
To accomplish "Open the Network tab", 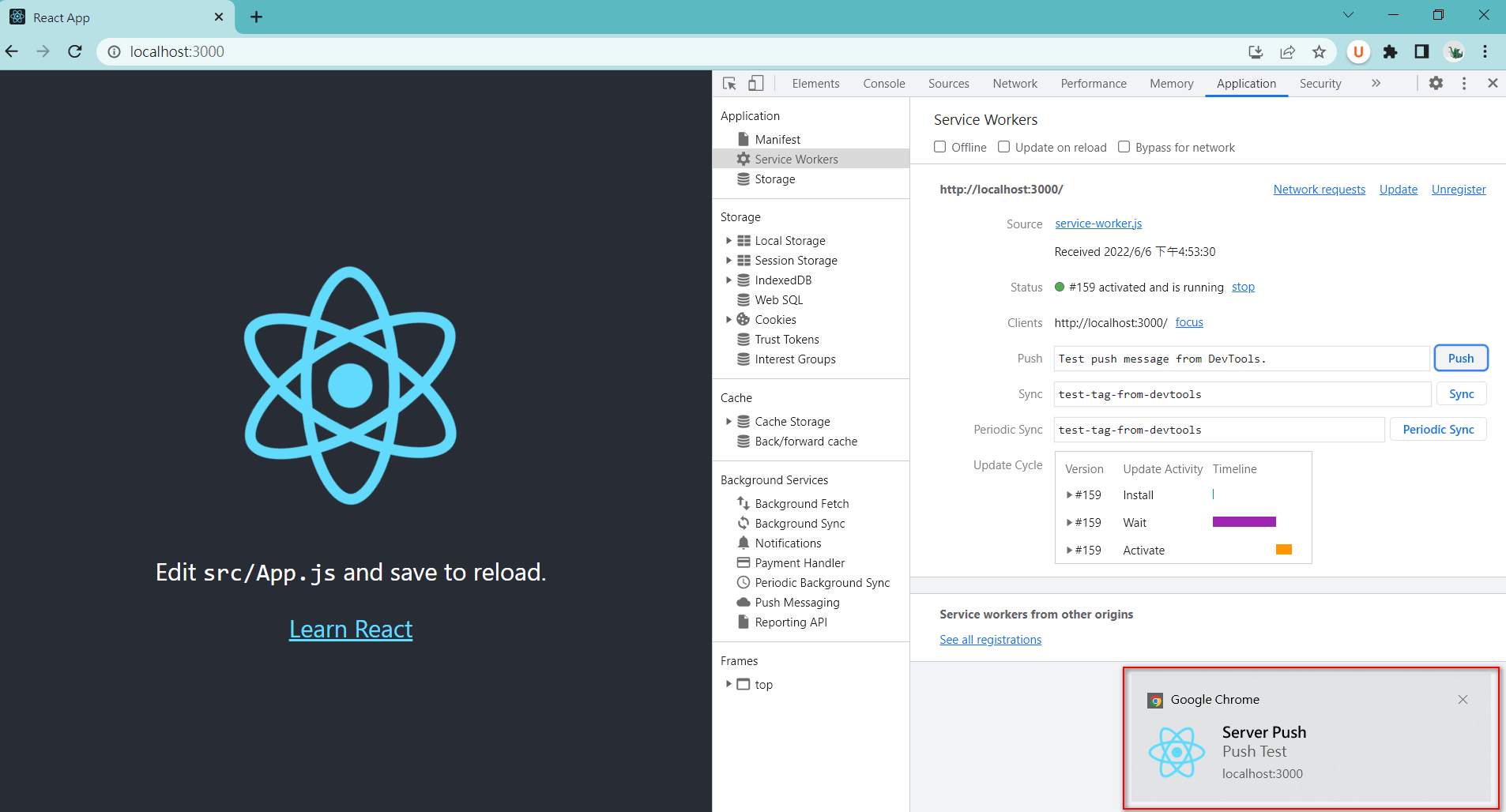I will tap(1015, 84).
